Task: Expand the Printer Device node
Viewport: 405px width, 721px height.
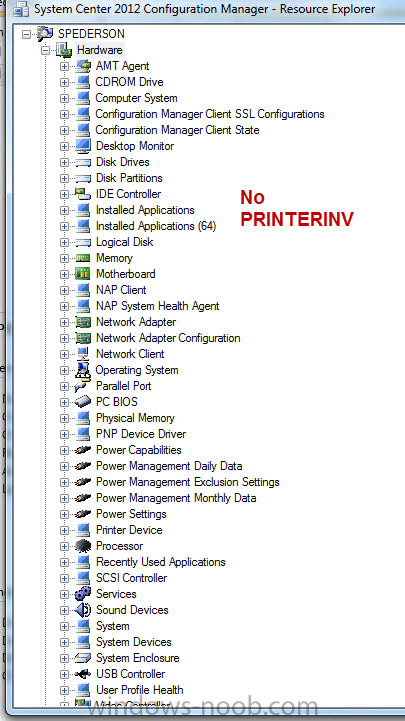Action: (x=64, y=530)
